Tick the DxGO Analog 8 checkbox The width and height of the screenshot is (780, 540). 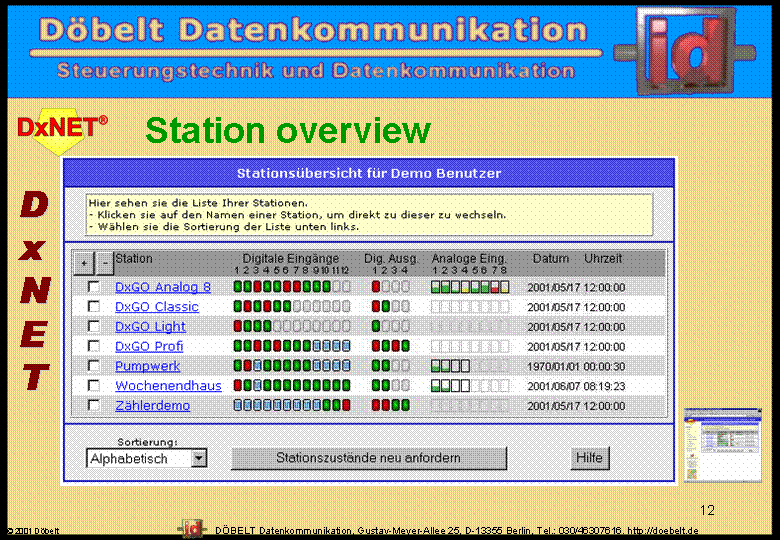click(93, 287)
